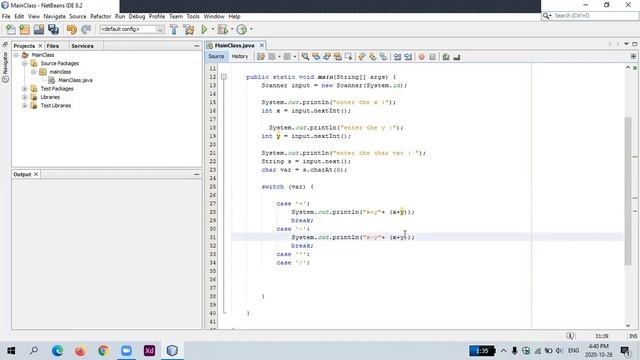Collapse the main method code fold

[224, 77]
